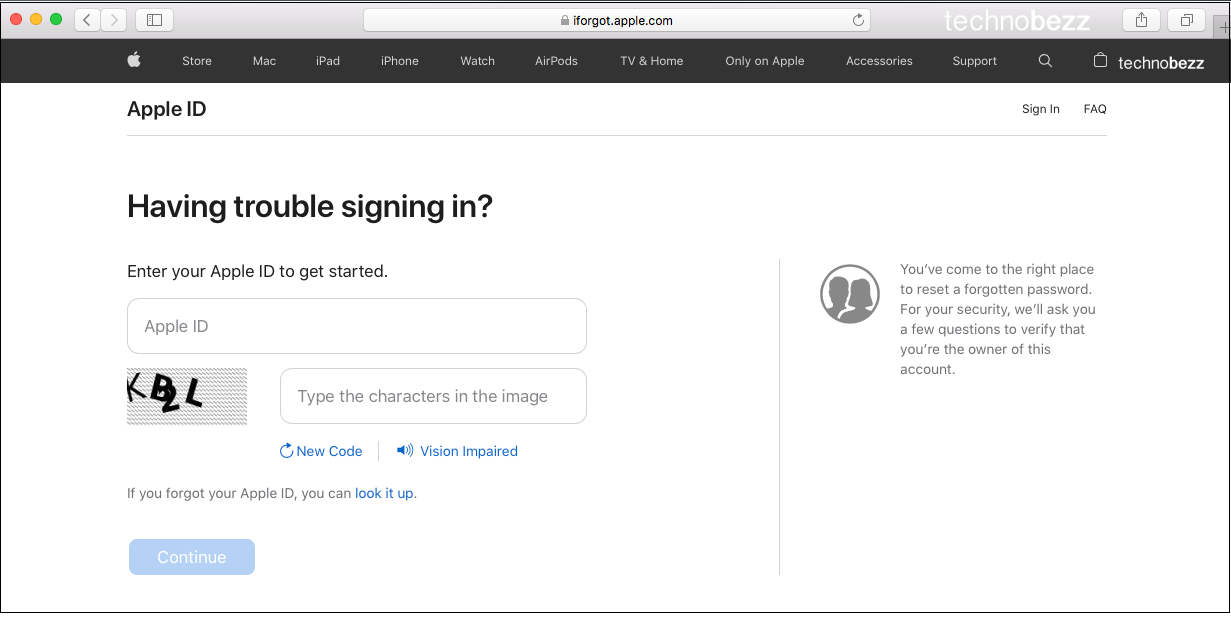Open the search magnifier icon
The width and height of the screenshot is (1231, 617).
[1045, 61]
